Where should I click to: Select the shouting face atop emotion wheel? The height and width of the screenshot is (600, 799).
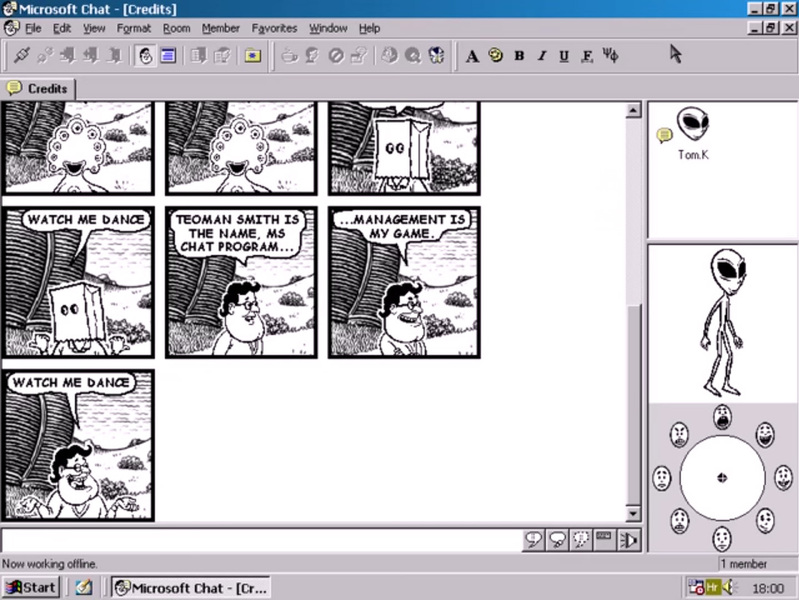pyautogui.click(x=722, y=417)
